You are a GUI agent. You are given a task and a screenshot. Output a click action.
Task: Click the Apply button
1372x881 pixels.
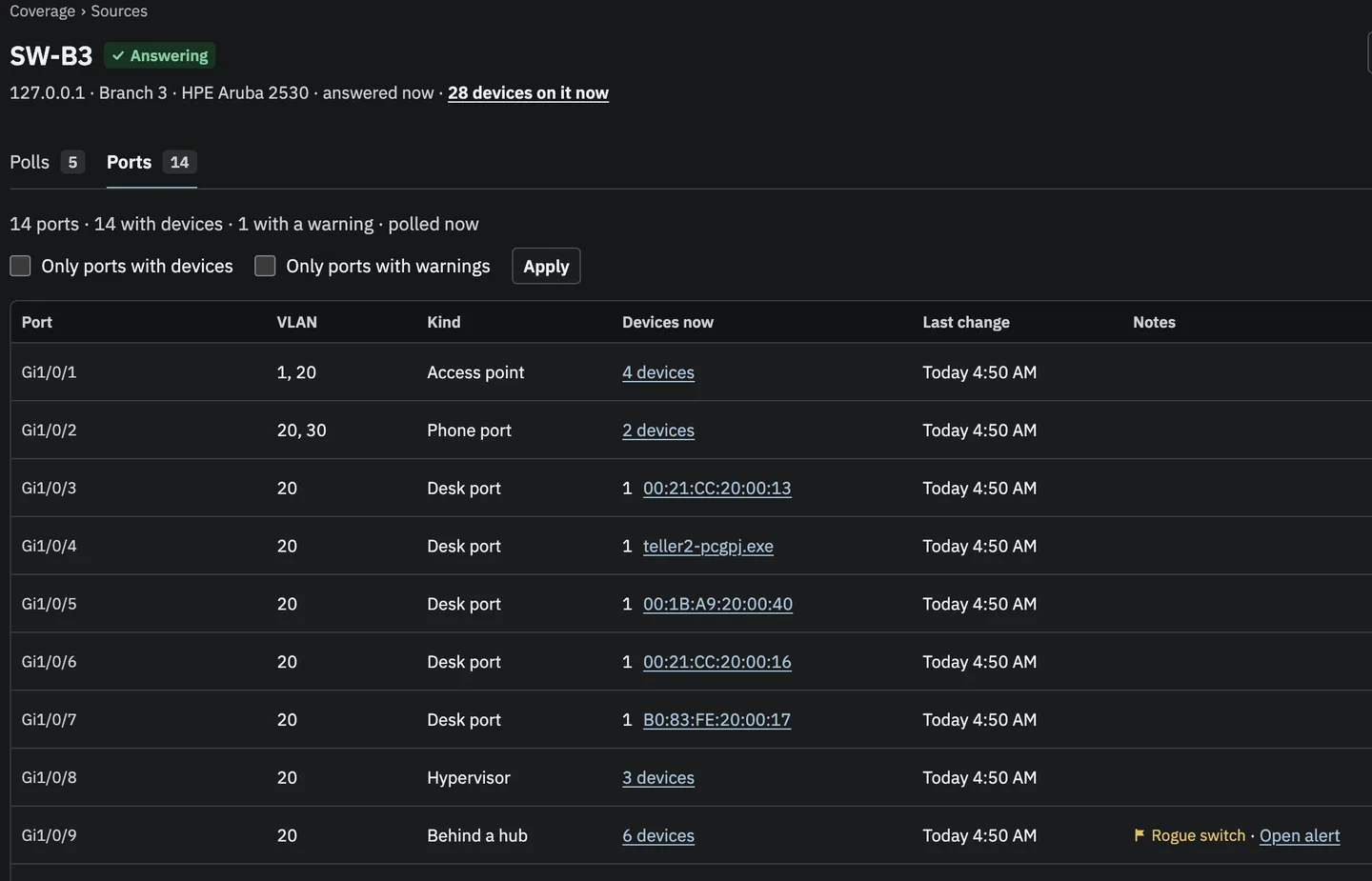point(546,266)
